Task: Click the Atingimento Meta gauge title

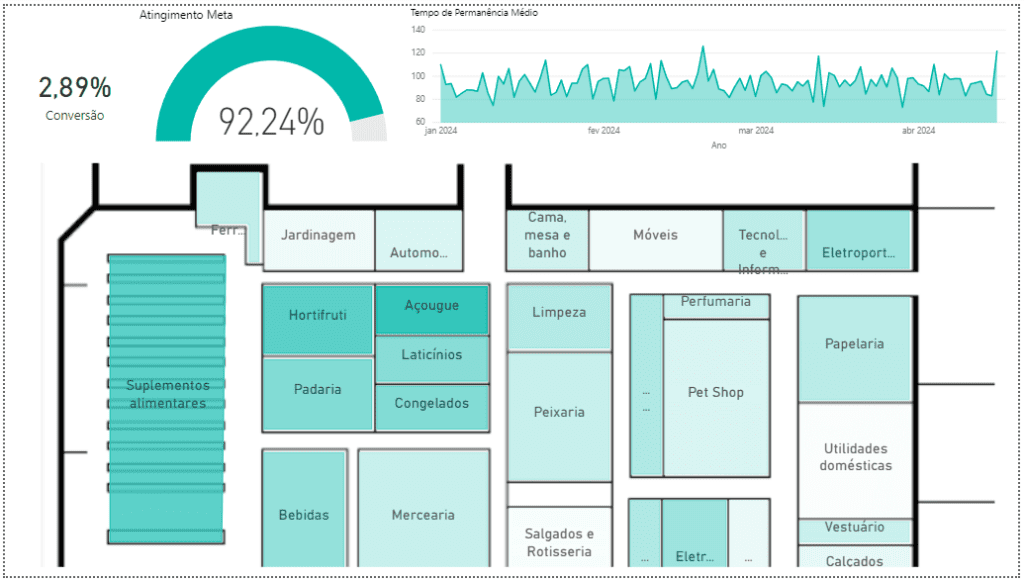Action: [186, 15]
